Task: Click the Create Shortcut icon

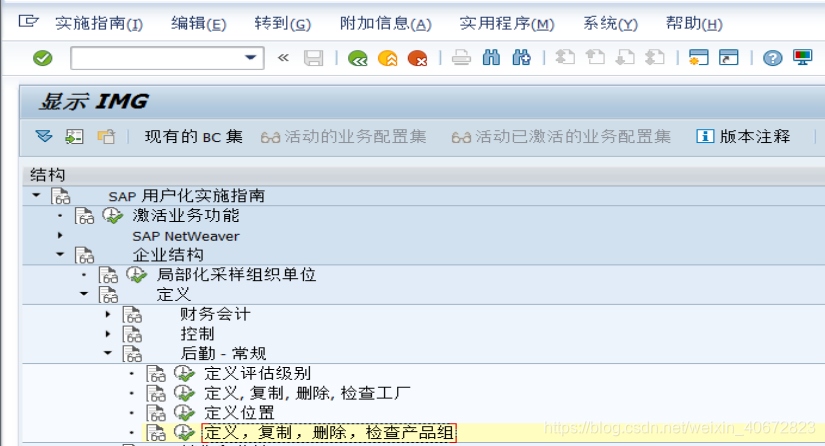Action: (x=729, y=57)
